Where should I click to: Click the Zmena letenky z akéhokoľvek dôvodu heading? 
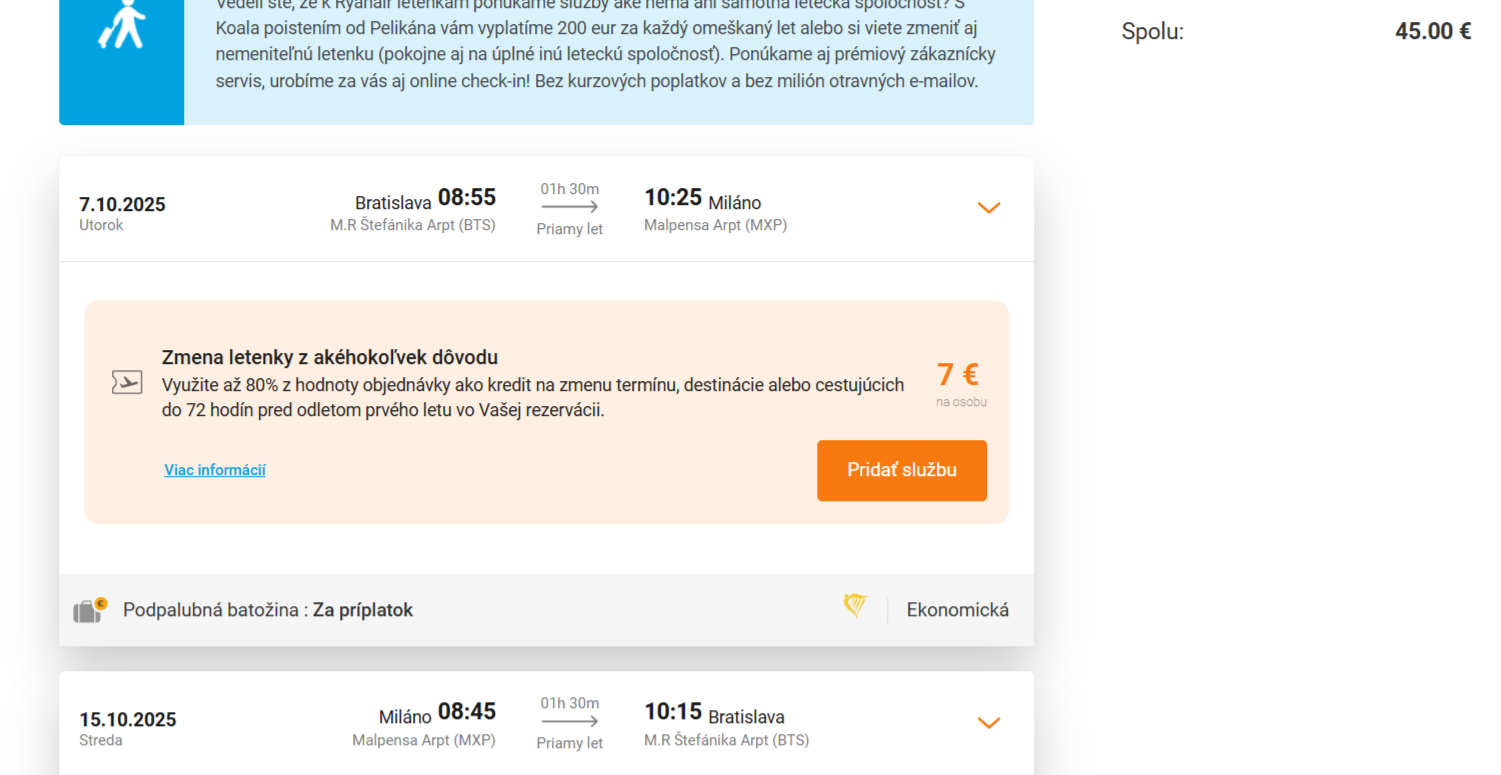330,357
